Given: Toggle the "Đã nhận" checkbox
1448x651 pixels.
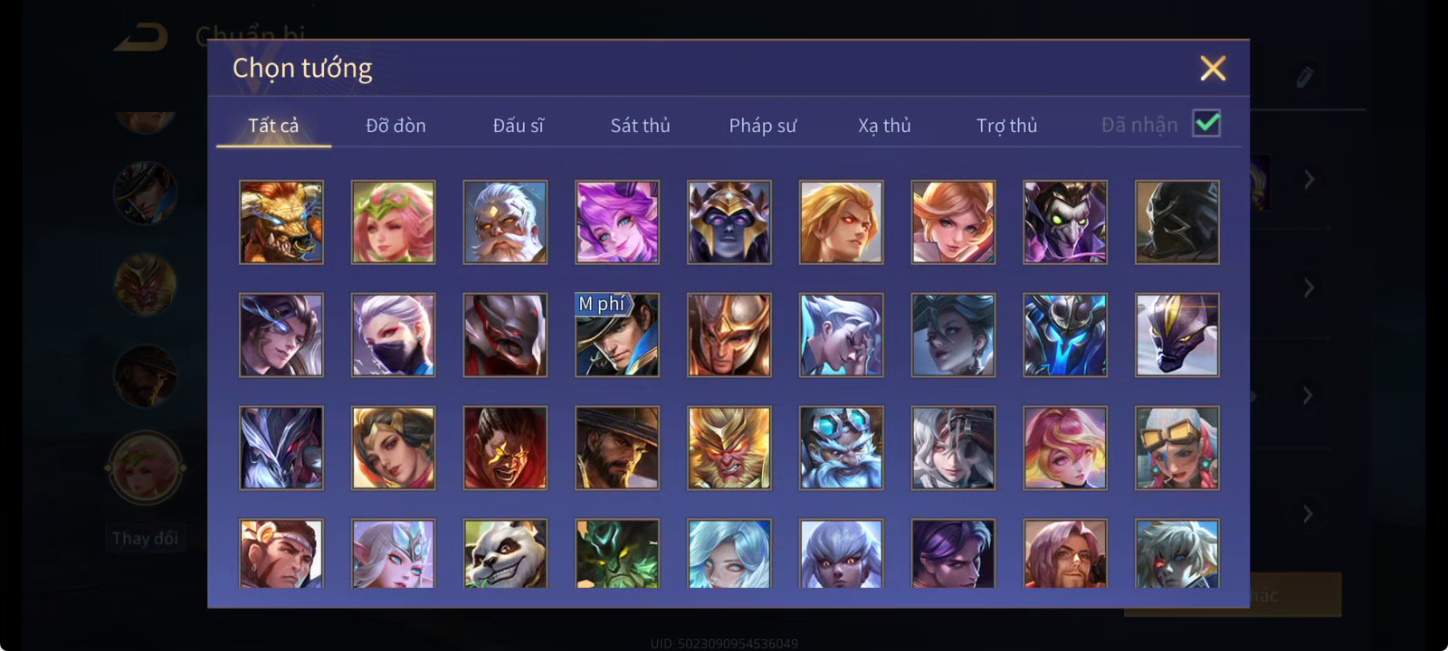Looking at the screenshot, I should point(1207,124).
